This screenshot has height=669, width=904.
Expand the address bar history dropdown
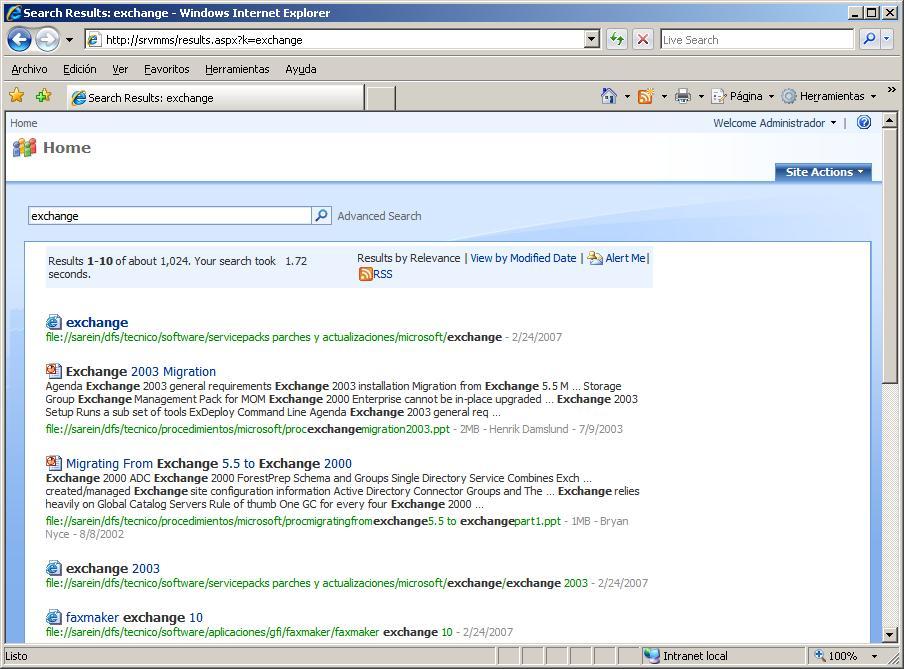click(592, 40)
